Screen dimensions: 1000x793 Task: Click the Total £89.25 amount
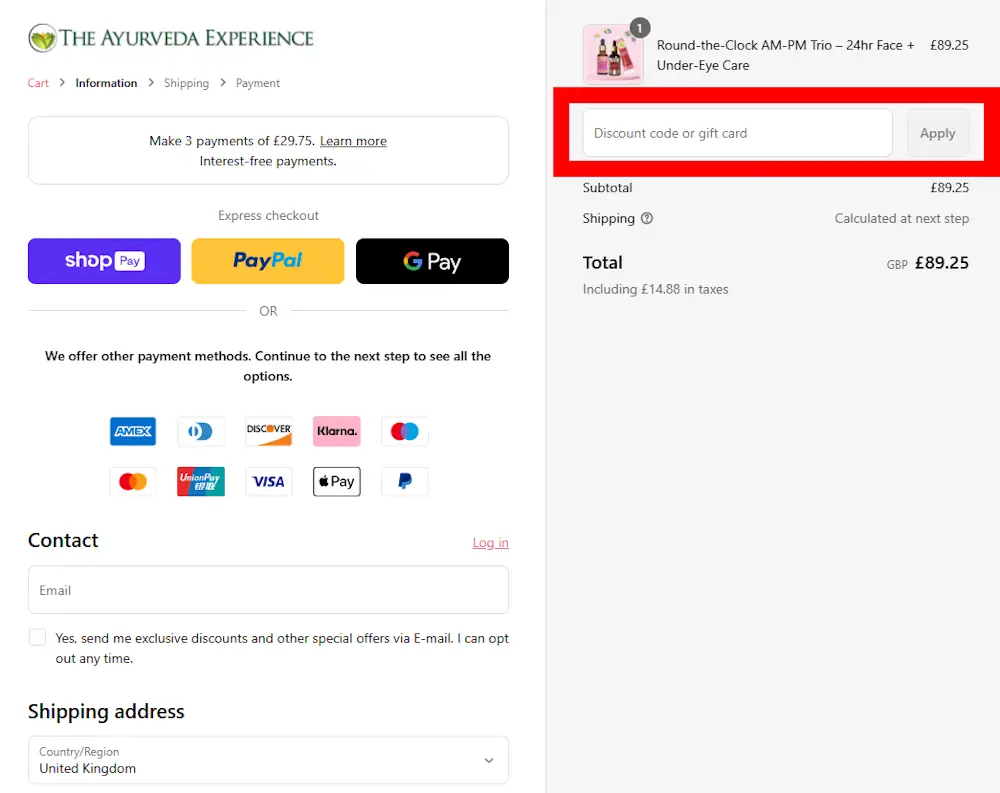pos(941,263)
